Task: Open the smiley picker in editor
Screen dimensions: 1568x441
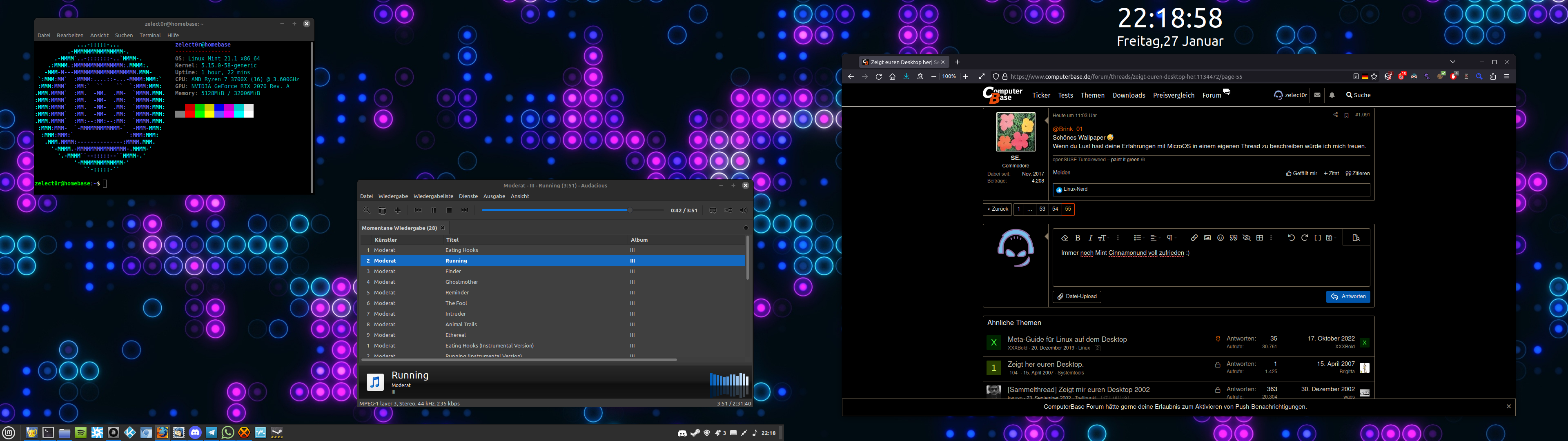Action: pyautogui.click(x=1221, y=238)
